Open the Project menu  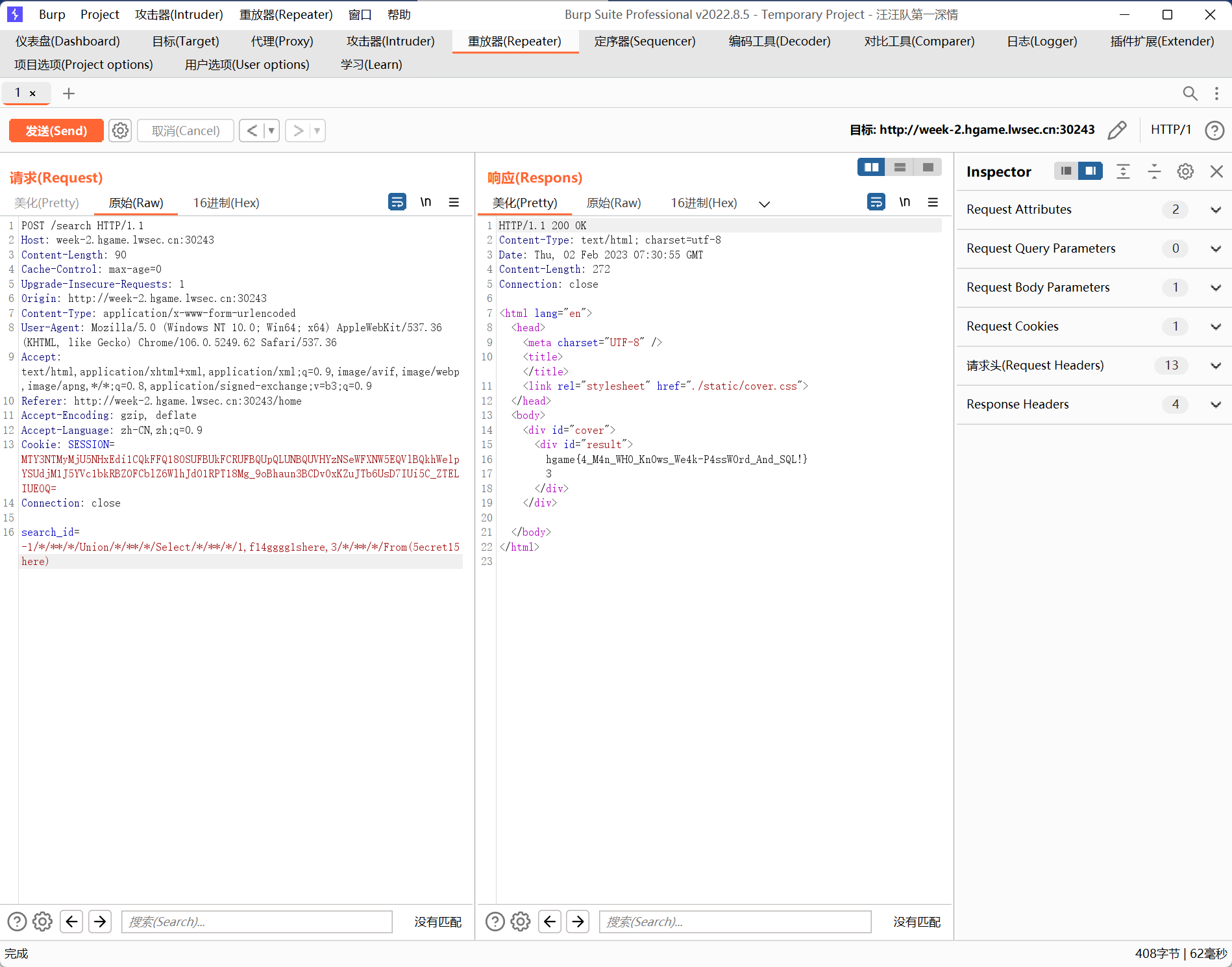click(100, 14)
